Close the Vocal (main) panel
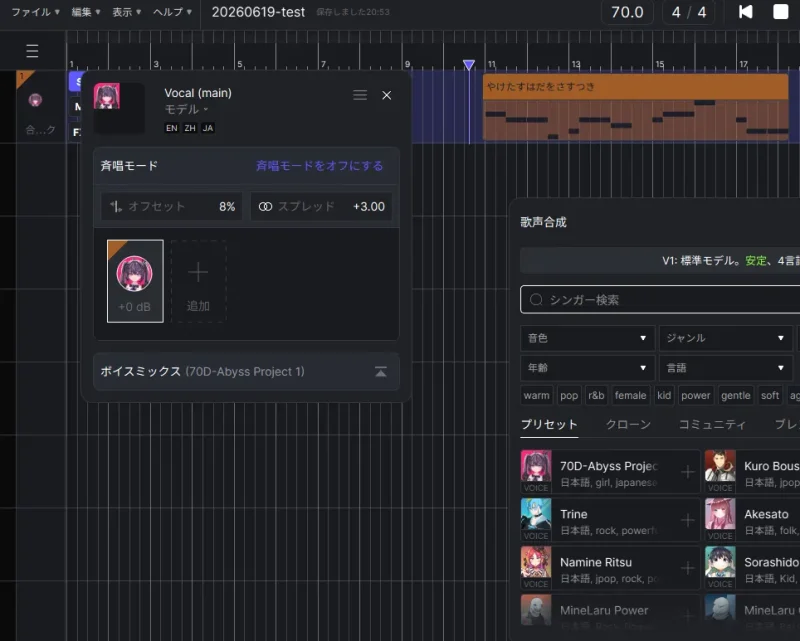The height and width of the screenshot is (641, 800). click(x=387, y=95)
